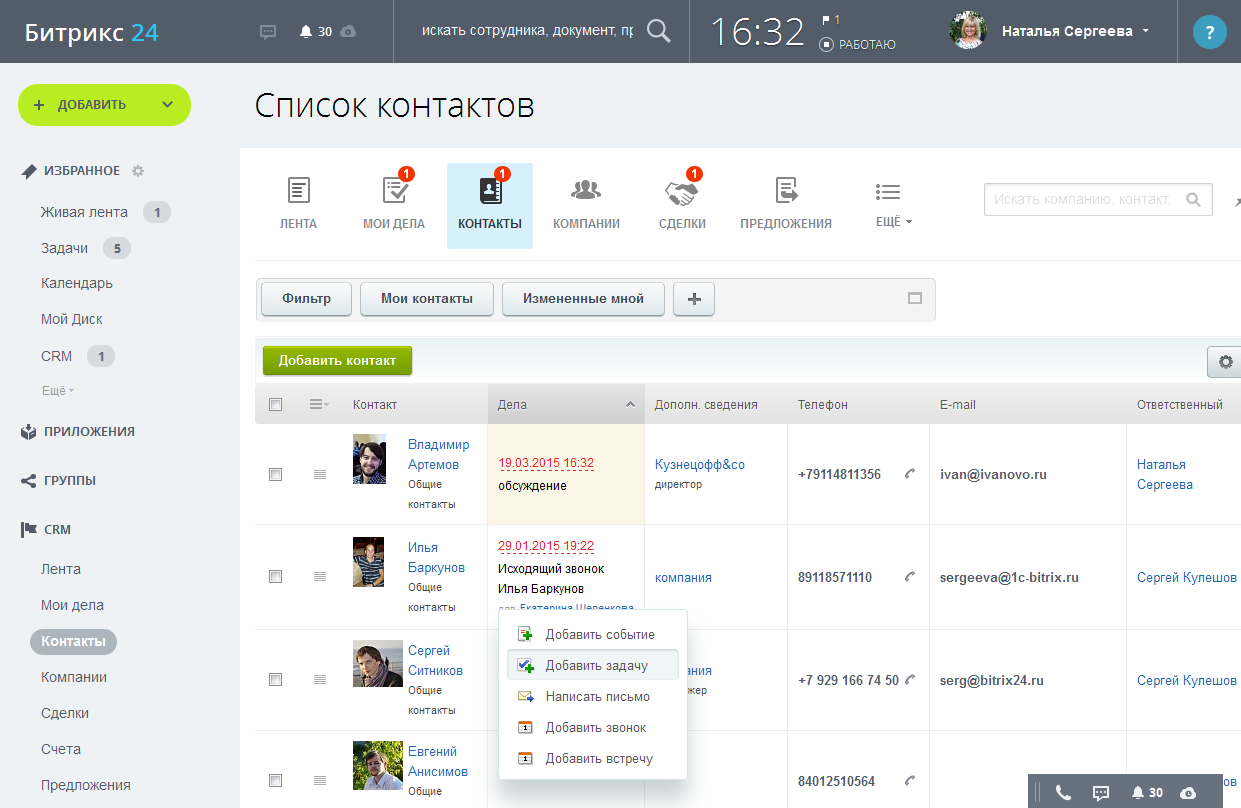
Task: Select Написать письмо in the popup menu
Action: (x=597, y=697)
